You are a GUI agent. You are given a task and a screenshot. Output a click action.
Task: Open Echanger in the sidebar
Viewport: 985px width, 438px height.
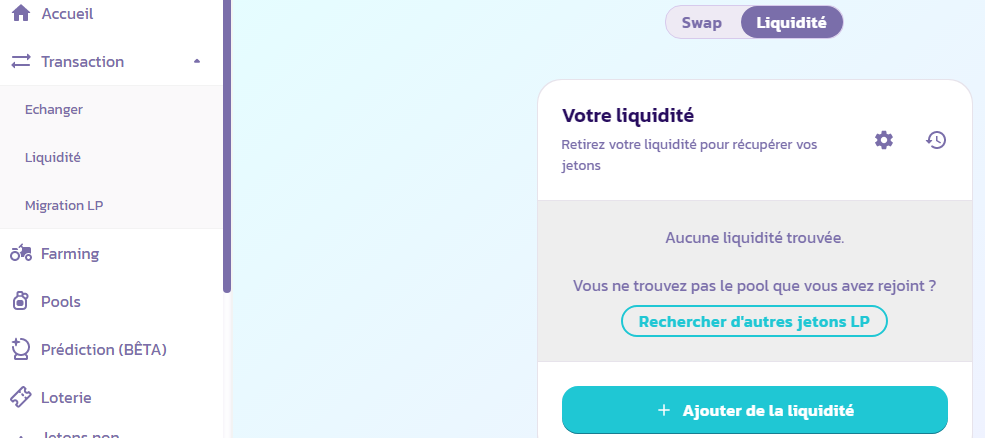click(x=54, y=110)
